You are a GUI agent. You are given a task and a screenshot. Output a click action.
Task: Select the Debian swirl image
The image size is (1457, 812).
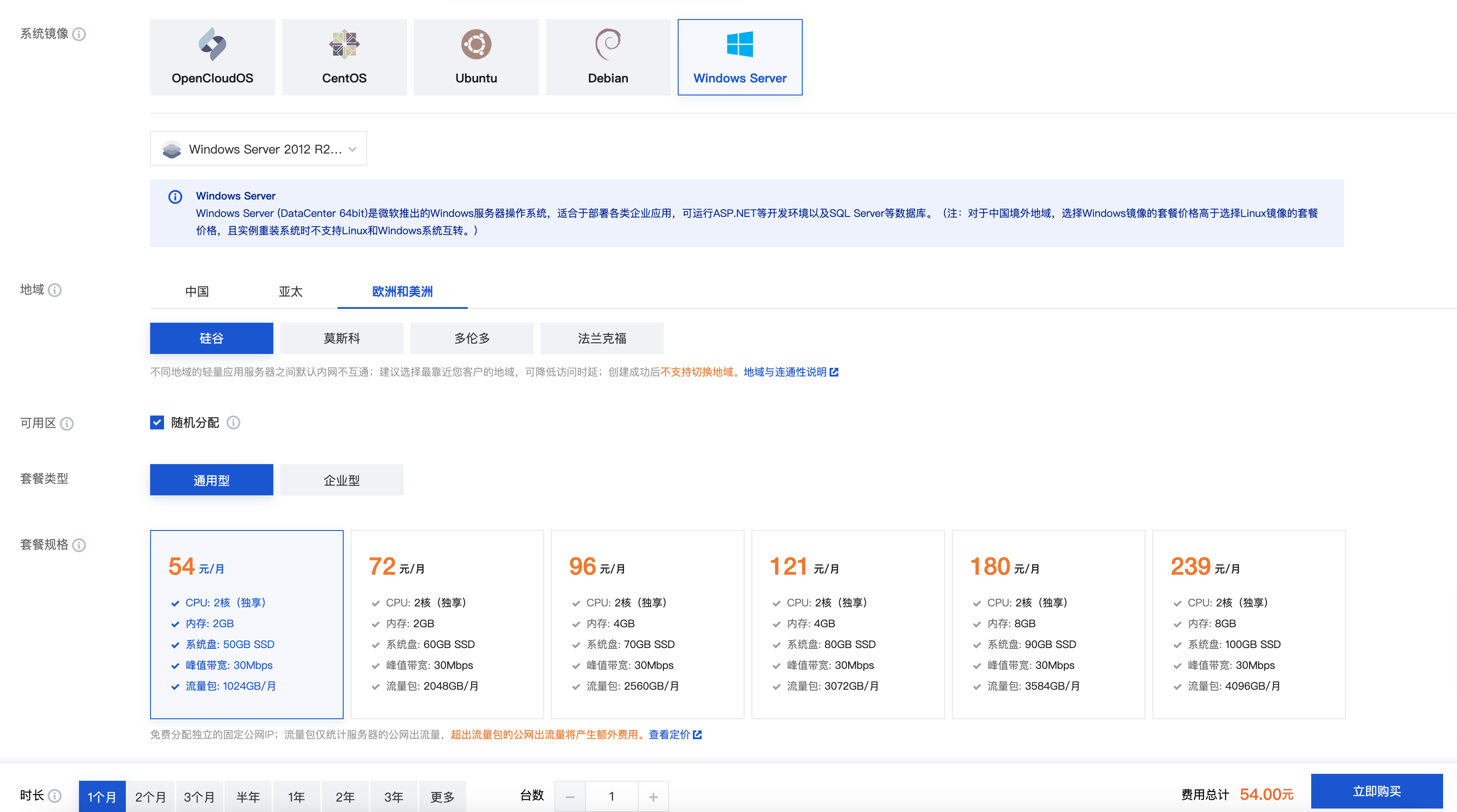607,57
